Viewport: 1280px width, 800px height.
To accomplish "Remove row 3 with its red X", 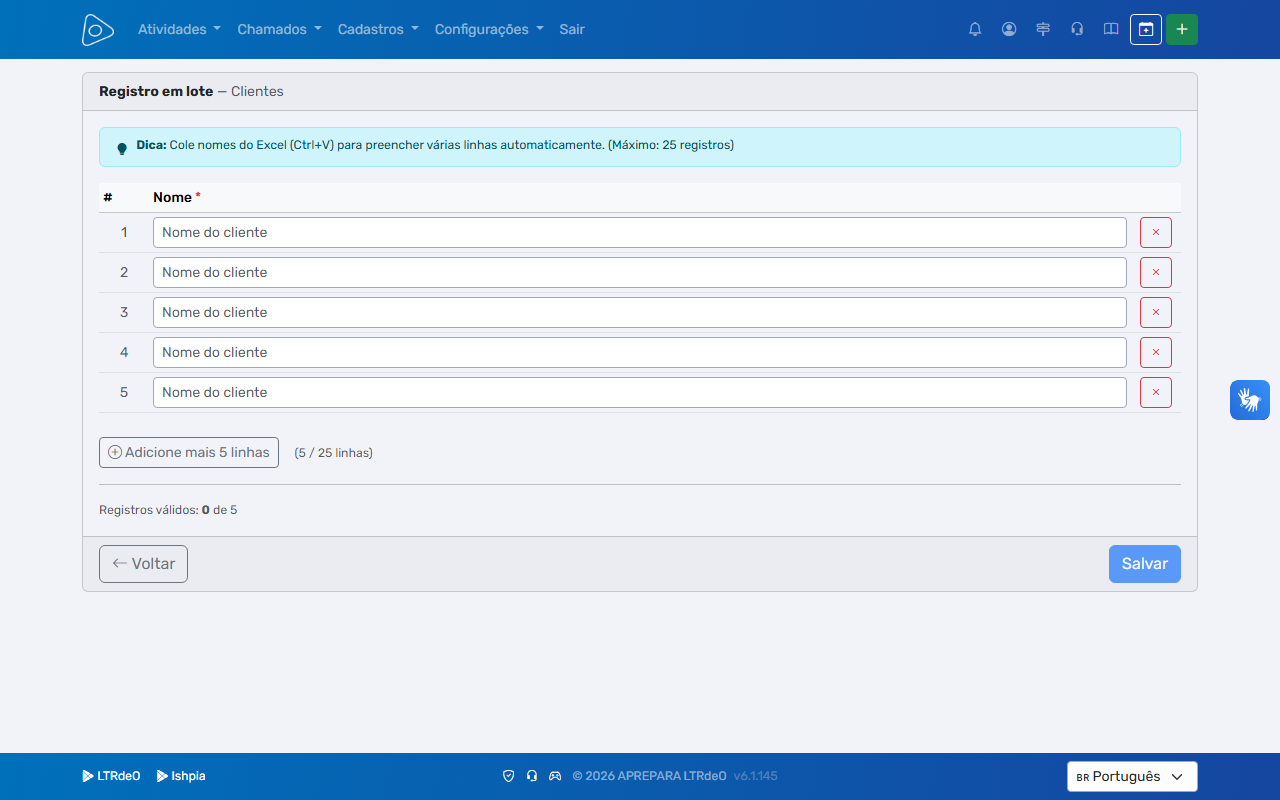I will click(1156, 312).
